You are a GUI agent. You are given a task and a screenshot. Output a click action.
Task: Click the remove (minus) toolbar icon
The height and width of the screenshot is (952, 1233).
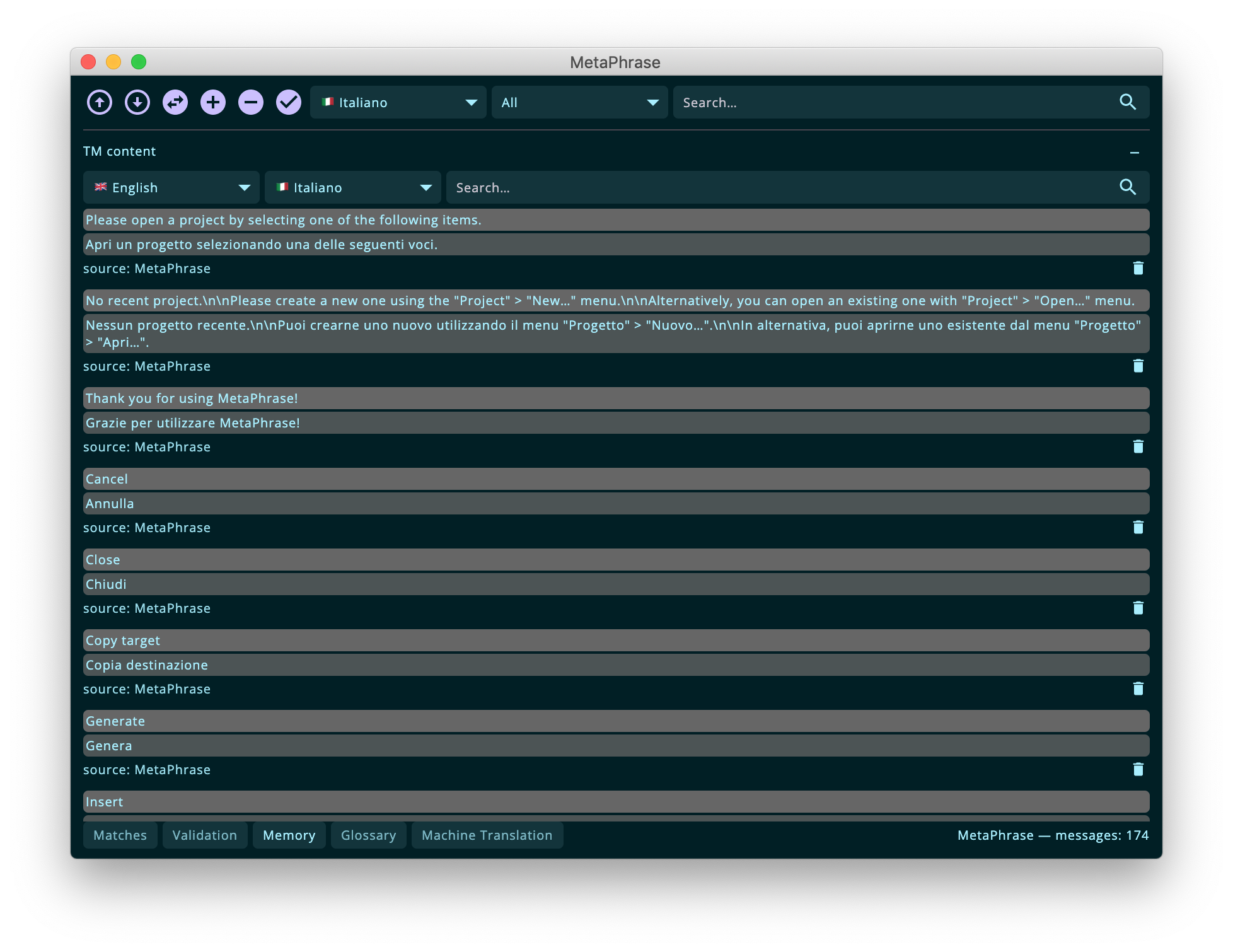[x=251, y=102]
